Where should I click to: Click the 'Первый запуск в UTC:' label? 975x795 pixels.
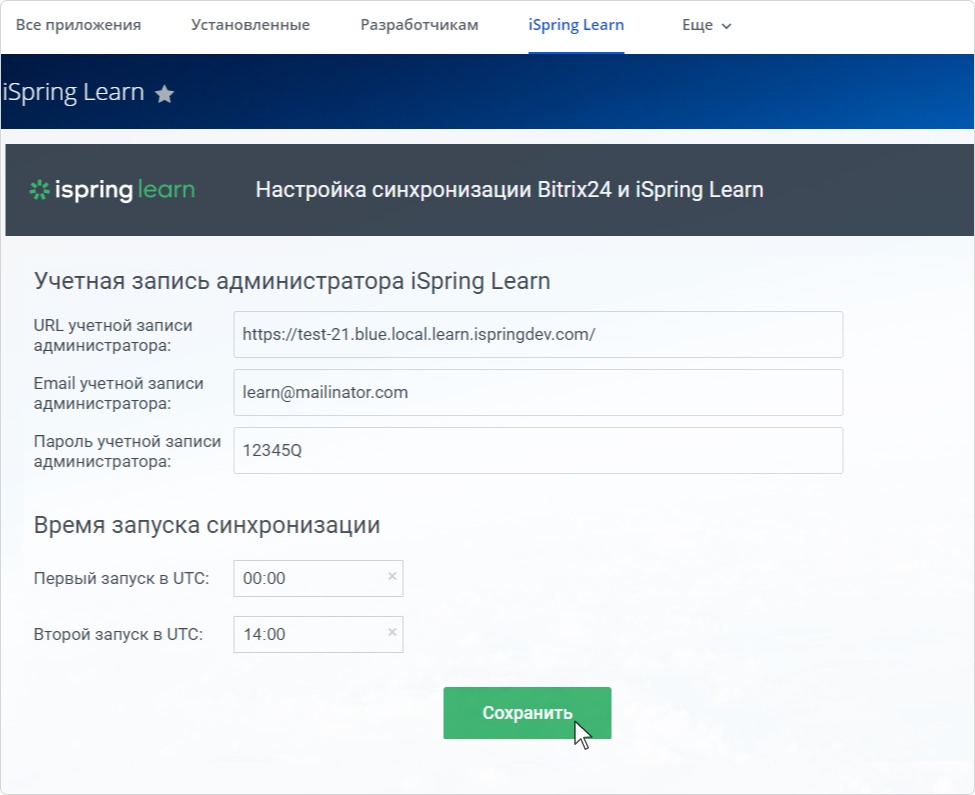(x=121, y=578)
